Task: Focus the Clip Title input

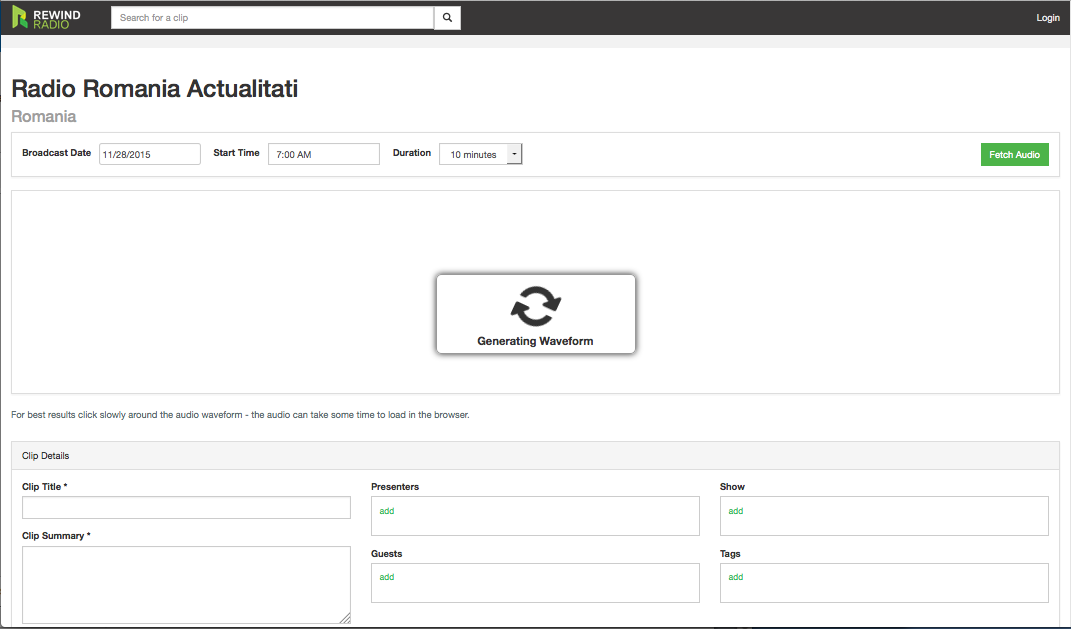Action: click(186, 507)
